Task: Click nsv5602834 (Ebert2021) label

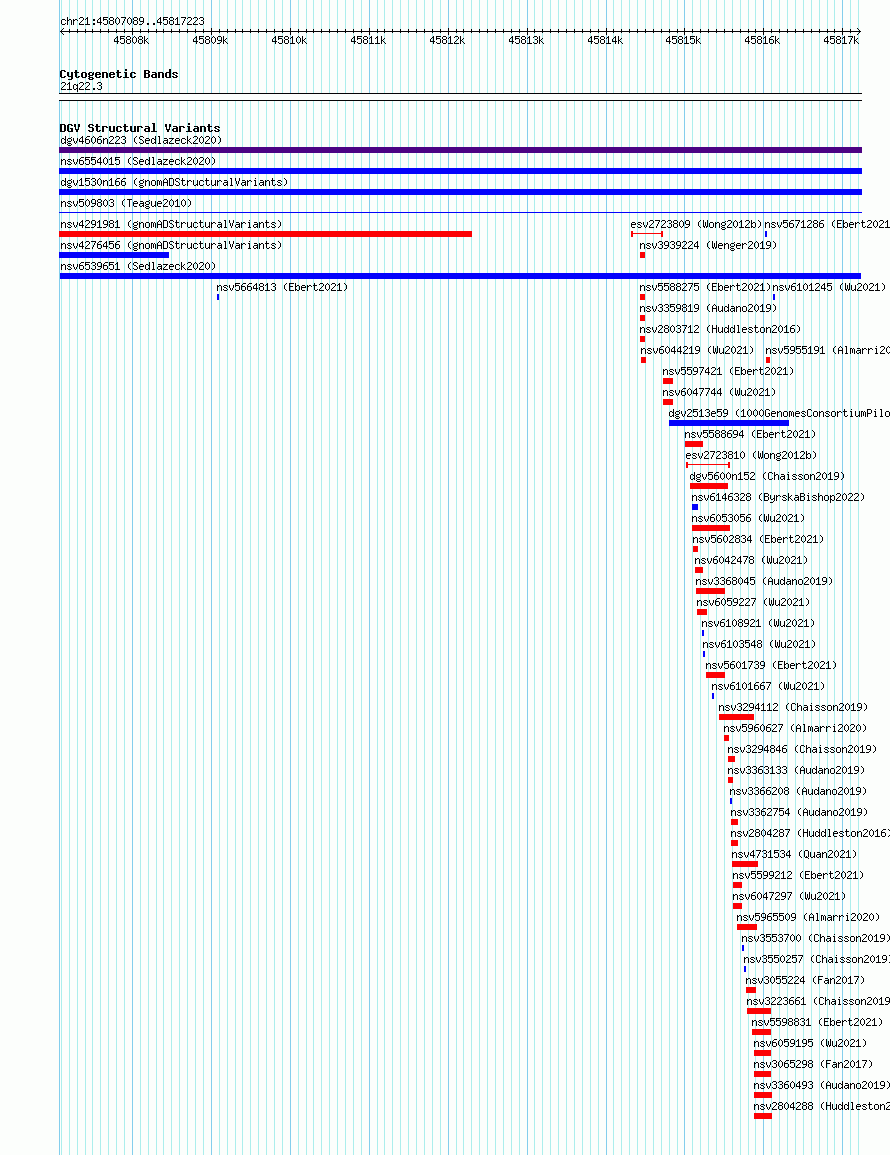Action: (758, 539)
